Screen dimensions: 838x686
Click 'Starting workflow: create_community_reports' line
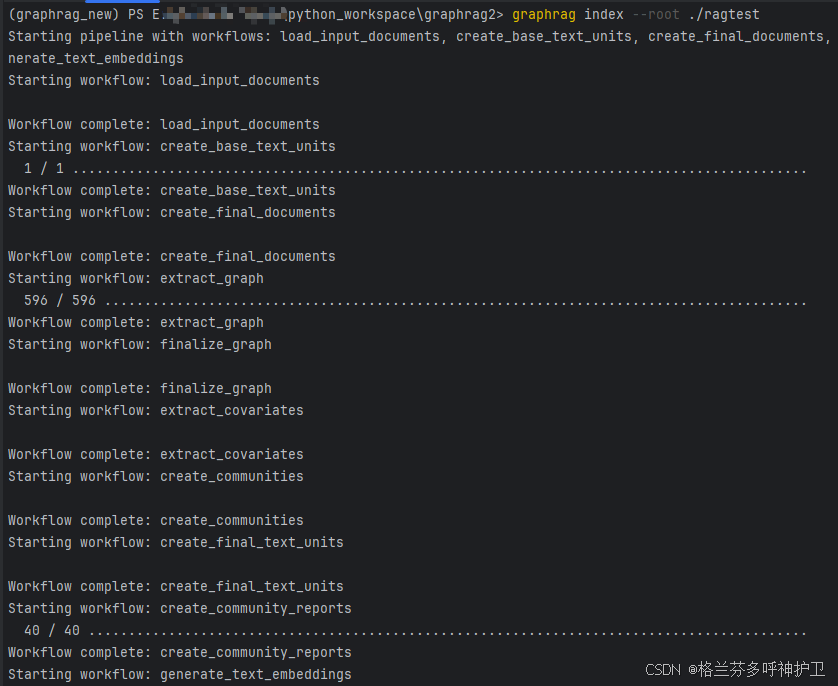[180, 609]
